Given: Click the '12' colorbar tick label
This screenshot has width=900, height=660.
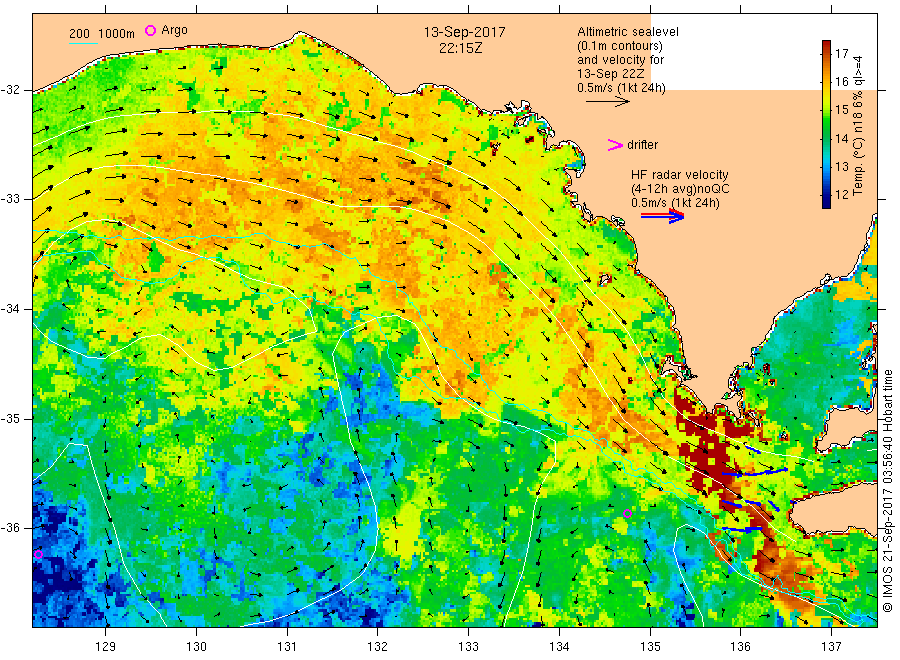Looking at the screenshot, I should tap(841, 194).
